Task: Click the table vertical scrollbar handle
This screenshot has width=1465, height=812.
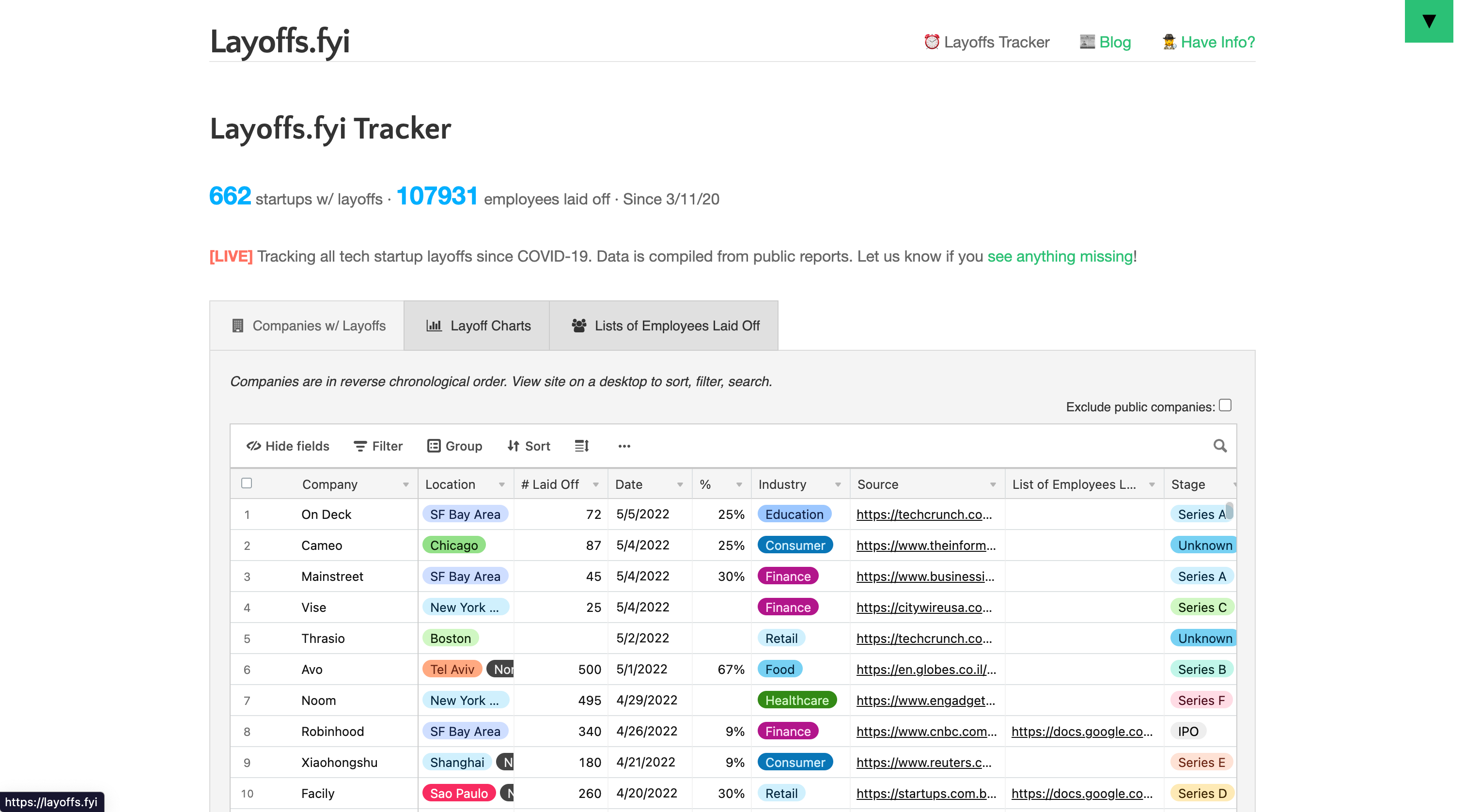Action: [x=1229, y=510]
